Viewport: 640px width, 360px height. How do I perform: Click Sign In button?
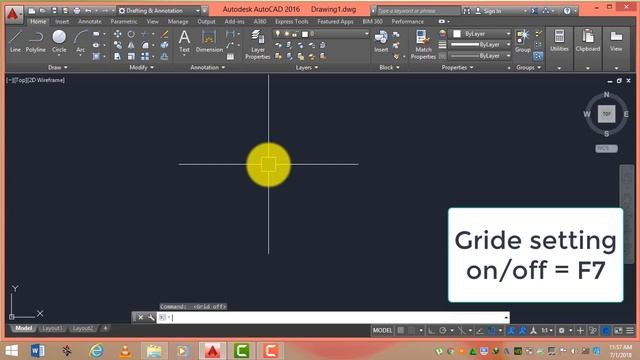[488, 11]
